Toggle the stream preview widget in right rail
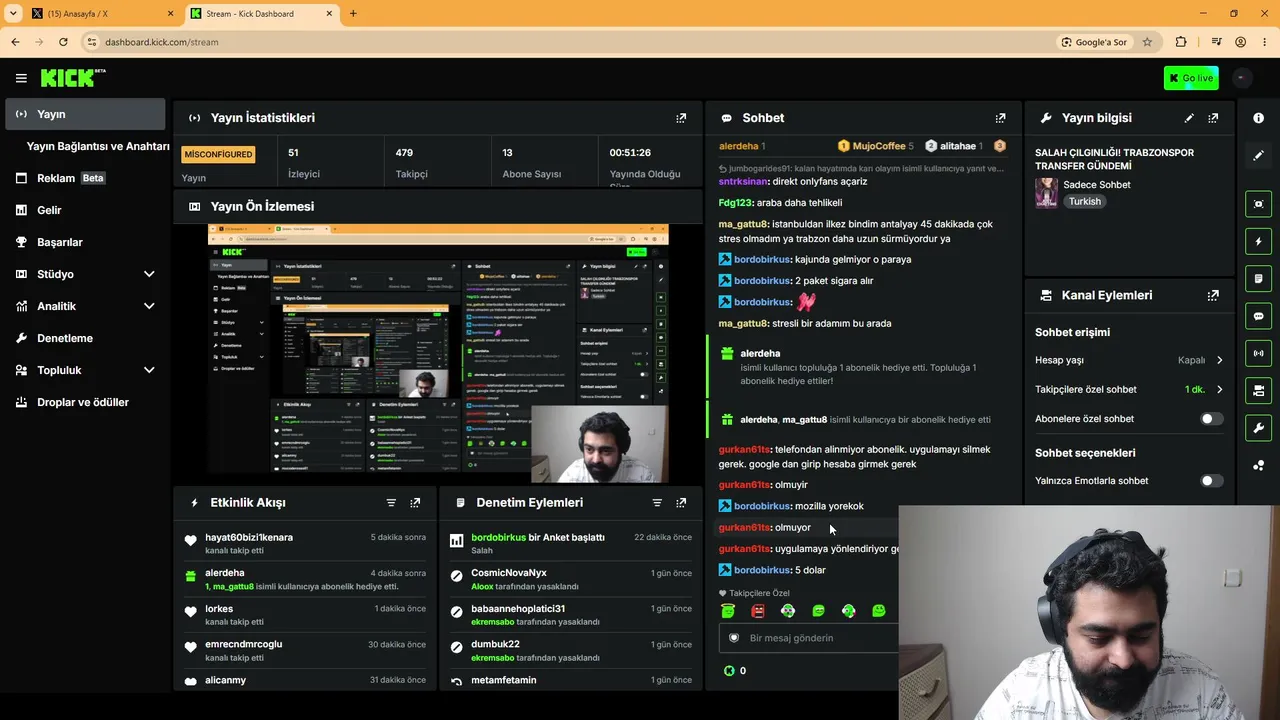This screenshot has height=720, width=1280. point(1258,204)
